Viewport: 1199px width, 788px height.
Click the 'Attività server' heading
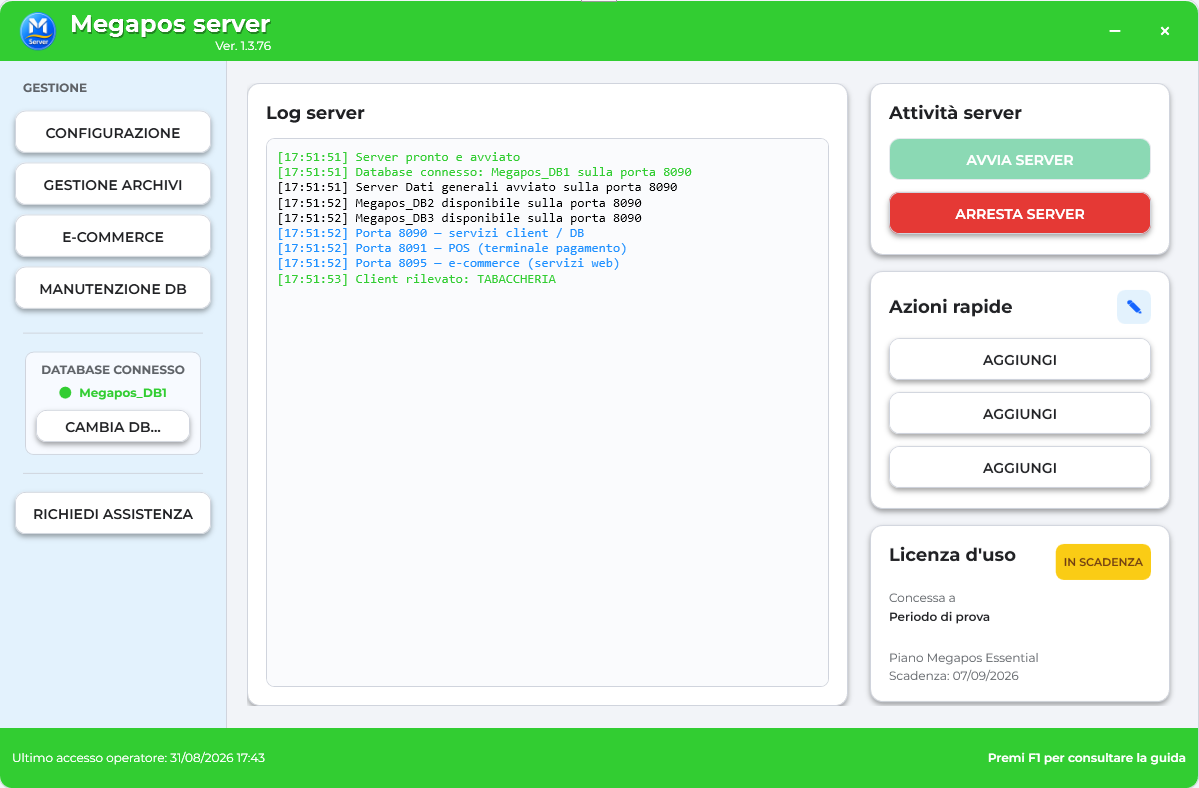(955, 113)
